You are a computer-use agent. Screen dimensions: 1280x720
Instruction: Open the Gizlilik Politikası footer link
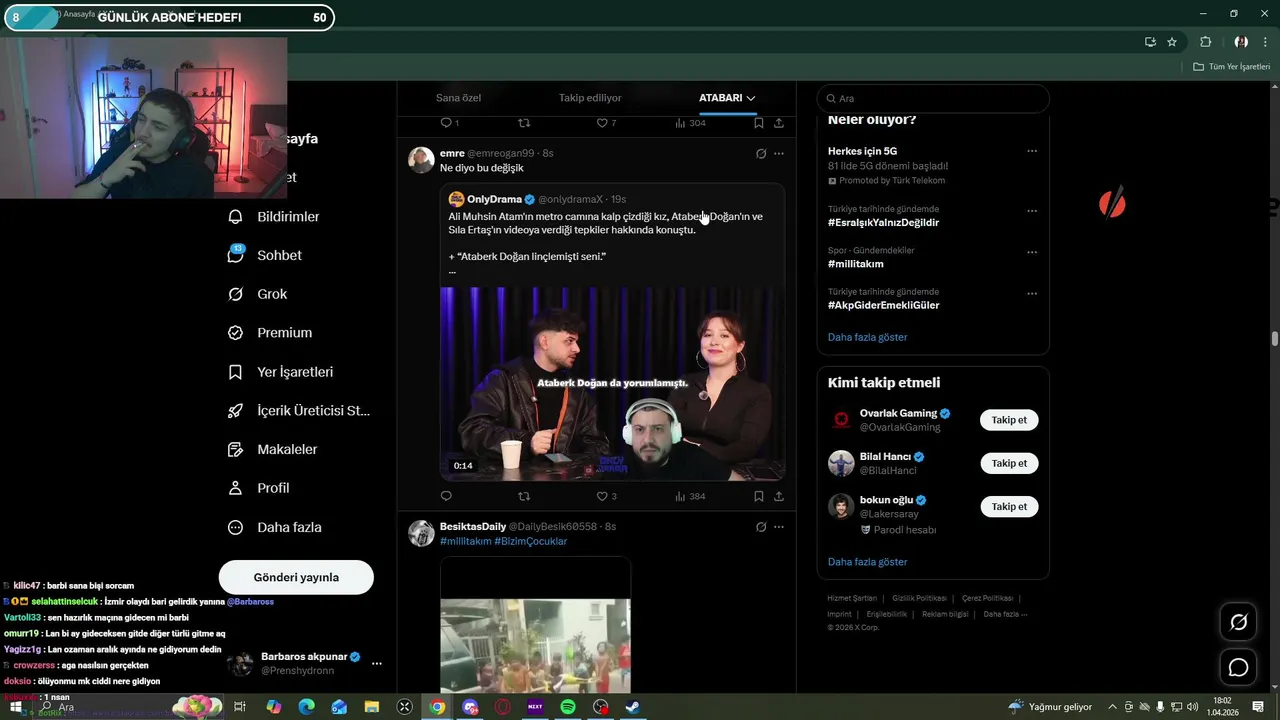[x=919, y=598]
